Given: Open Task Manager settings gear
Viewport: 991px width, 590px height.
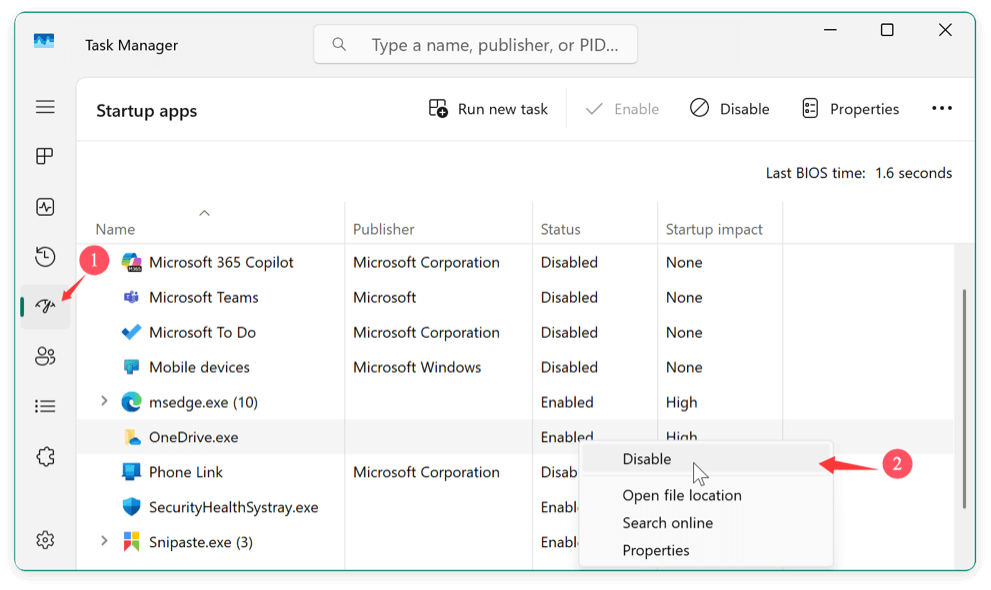Looking at the screenshot, I should point(45,540).
